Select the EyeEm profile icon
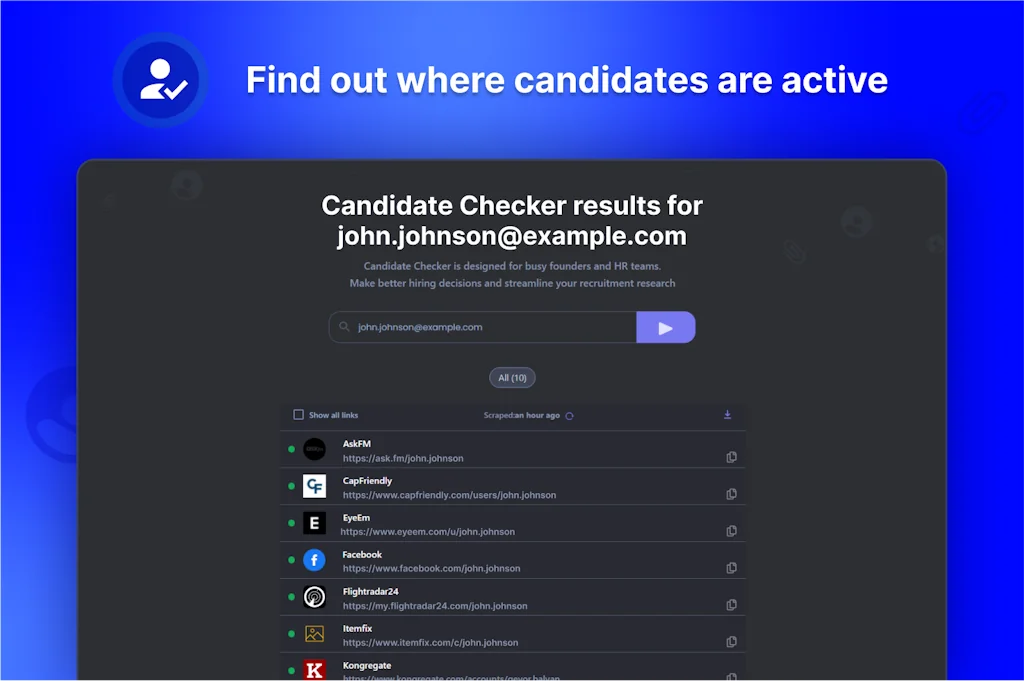 314,523
